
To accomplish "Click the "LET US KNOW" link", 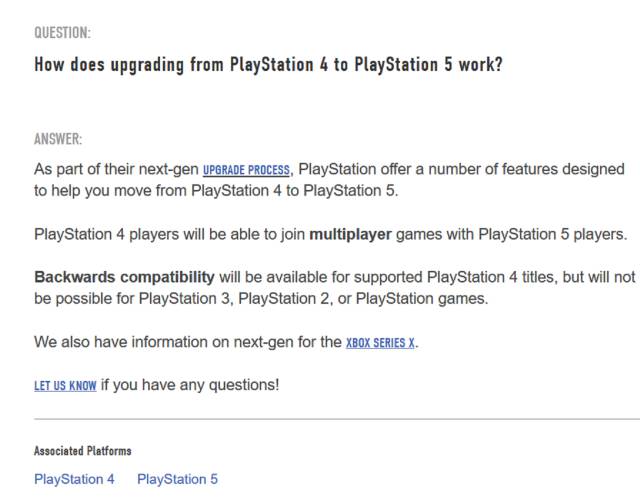I will (65, 385).
